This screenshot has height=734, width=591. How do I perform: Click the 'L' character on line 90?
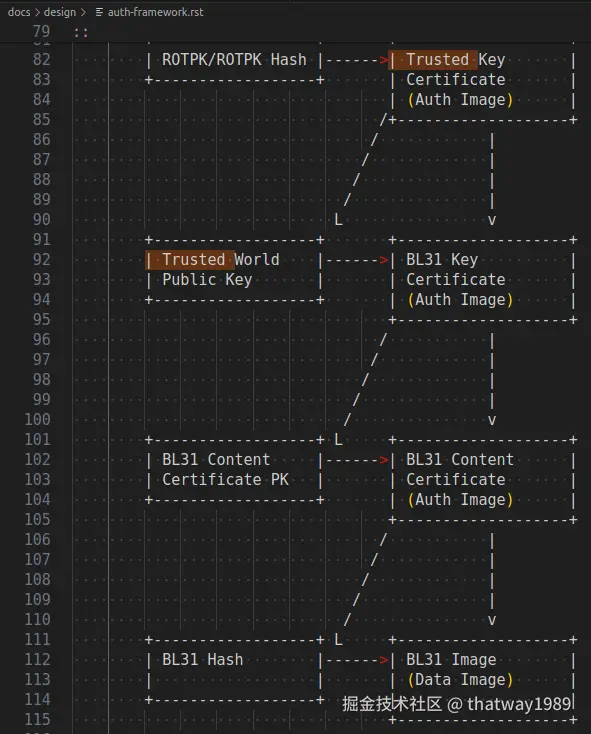click(338, 220)
